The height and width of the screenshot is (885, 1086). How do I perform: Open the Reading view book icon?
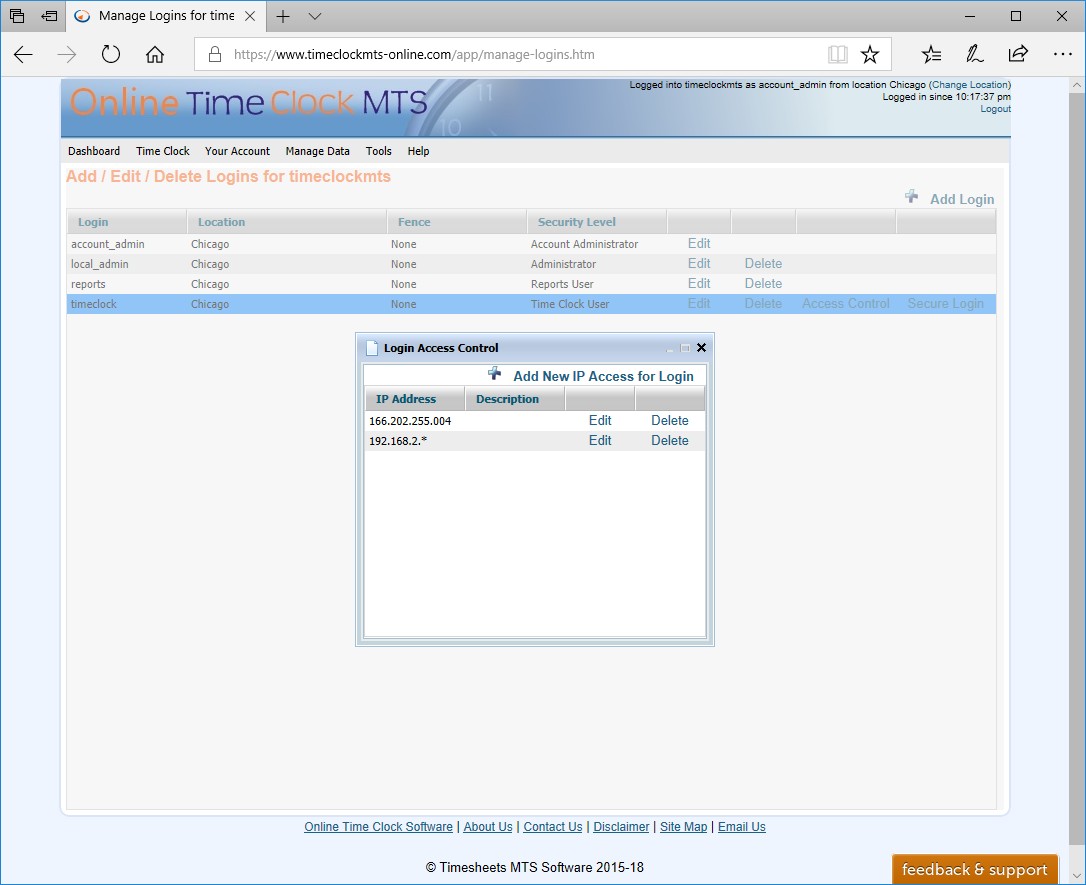[837, 55]
